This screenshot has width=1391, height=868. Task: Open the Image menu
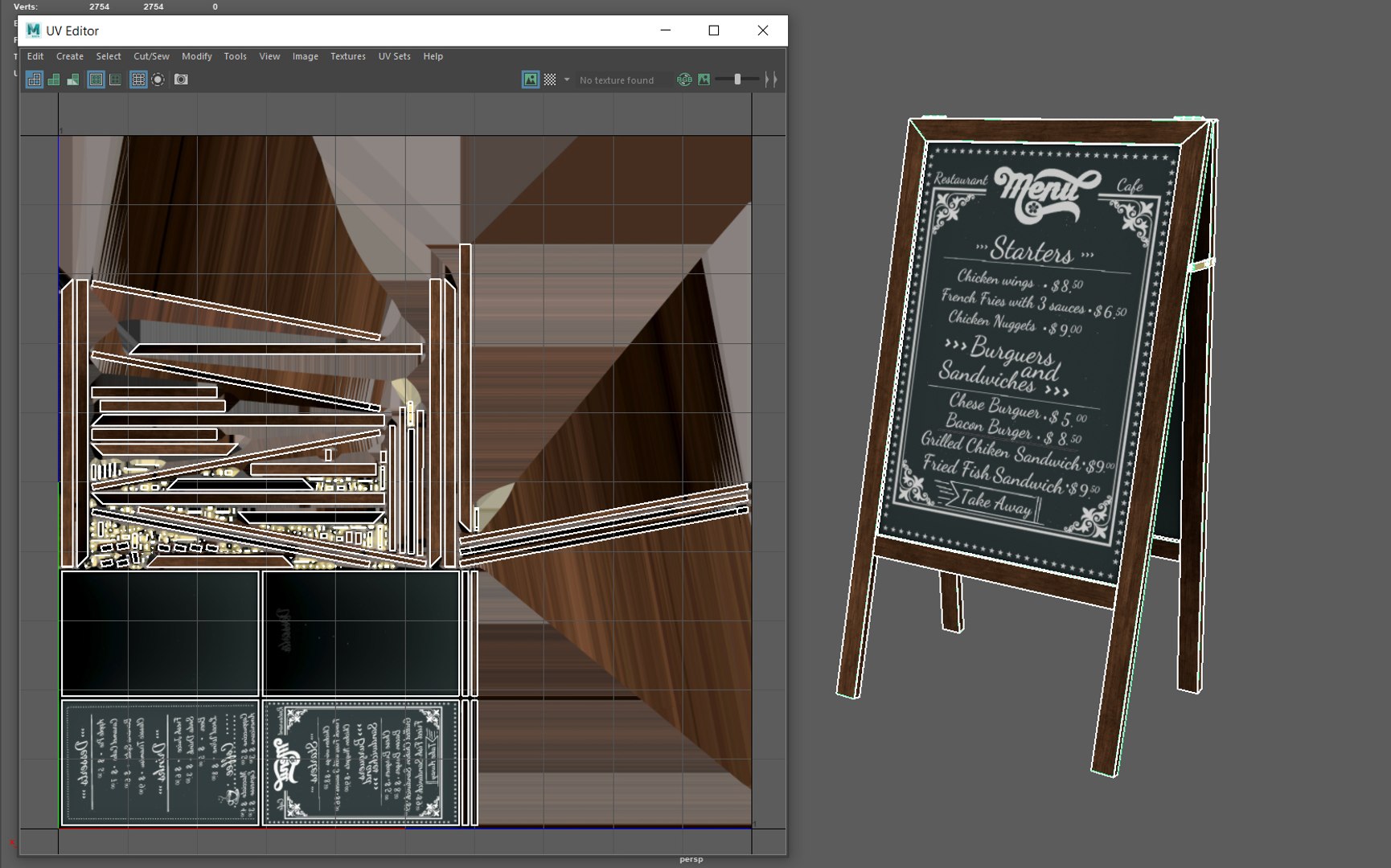pyautogui.click(x=306, y=56)
